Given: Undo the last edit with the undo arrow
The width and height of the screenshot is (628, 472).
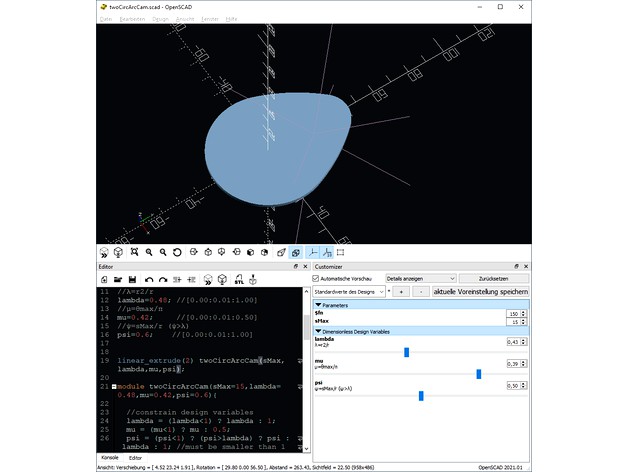Looking at the screenshot, I should pos(149,280).
